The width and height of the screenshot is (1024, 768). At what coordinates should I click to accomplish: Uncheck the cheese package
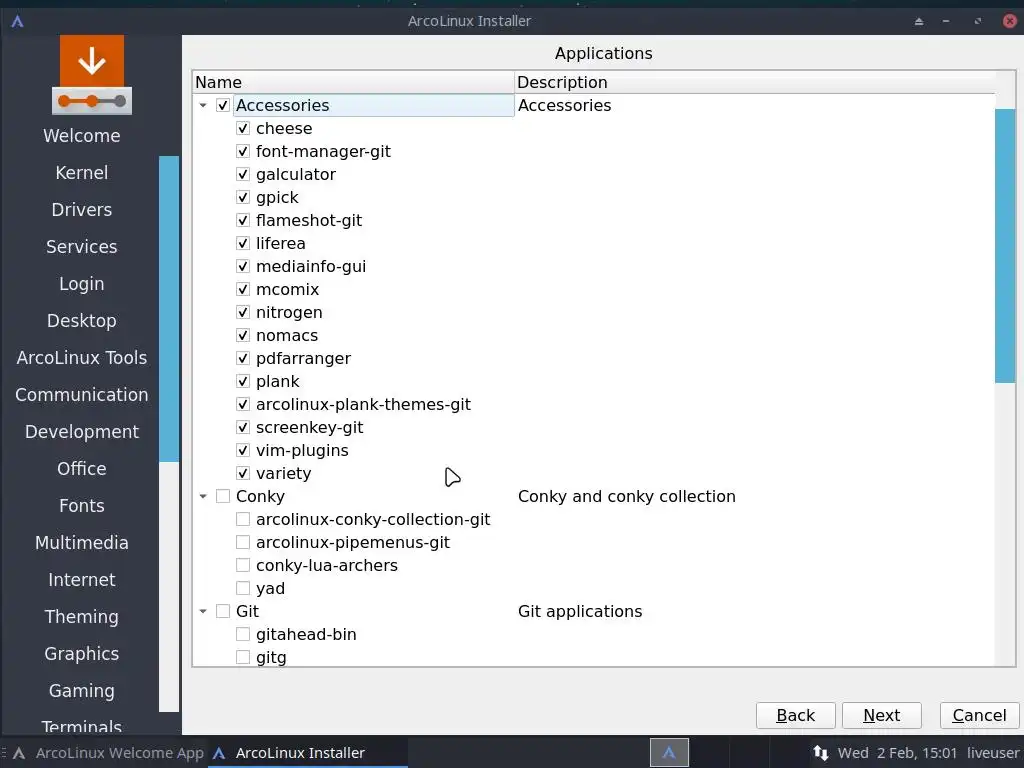[243, 128]
